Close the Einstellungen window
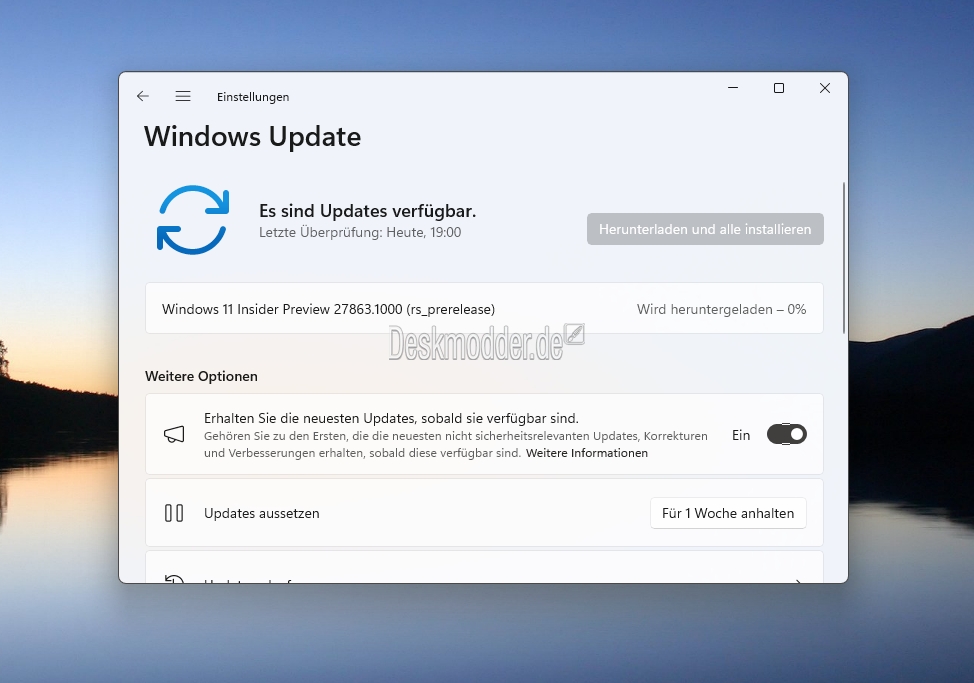 pos(825,88)
